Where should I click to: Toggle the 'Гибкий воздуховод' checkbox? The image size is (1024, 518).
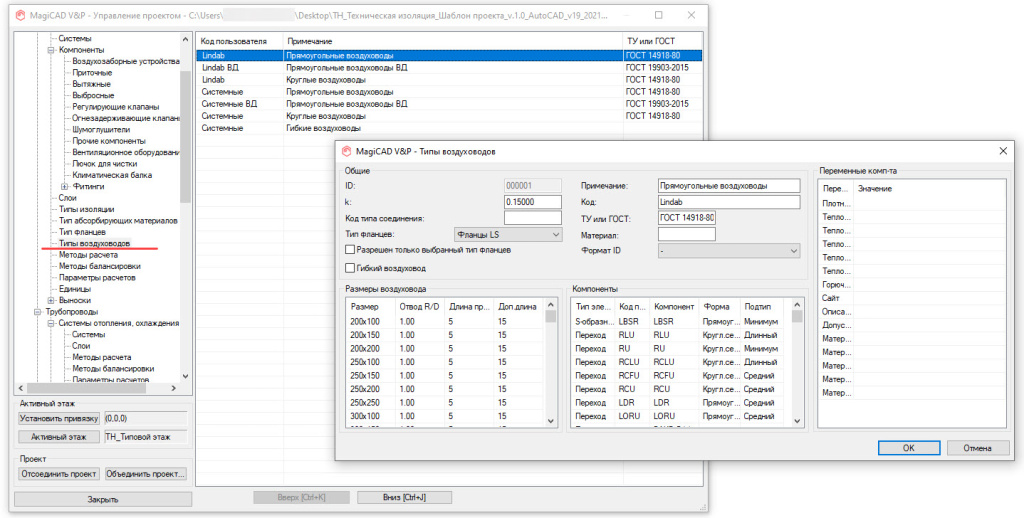tap(349, 268)
